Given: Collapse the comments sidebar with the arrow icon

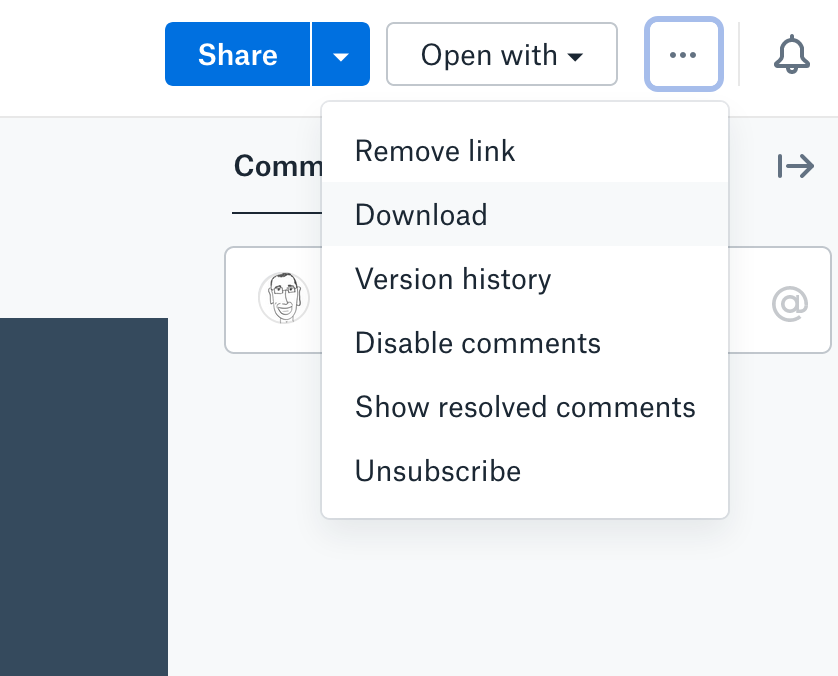Looking at the screenshot, I should coord(796,166).
